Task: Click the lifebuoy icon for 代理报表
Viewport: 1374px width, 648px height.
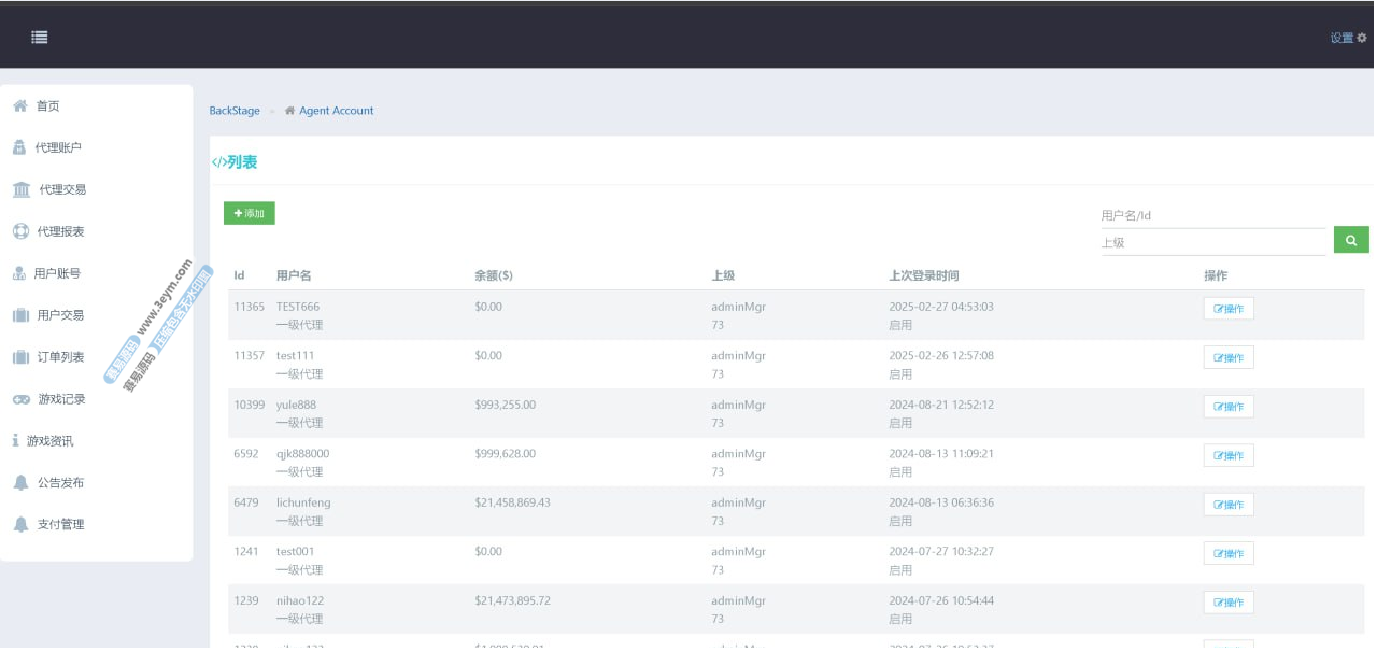Action: pyautogui.click(x=20, y=232)
